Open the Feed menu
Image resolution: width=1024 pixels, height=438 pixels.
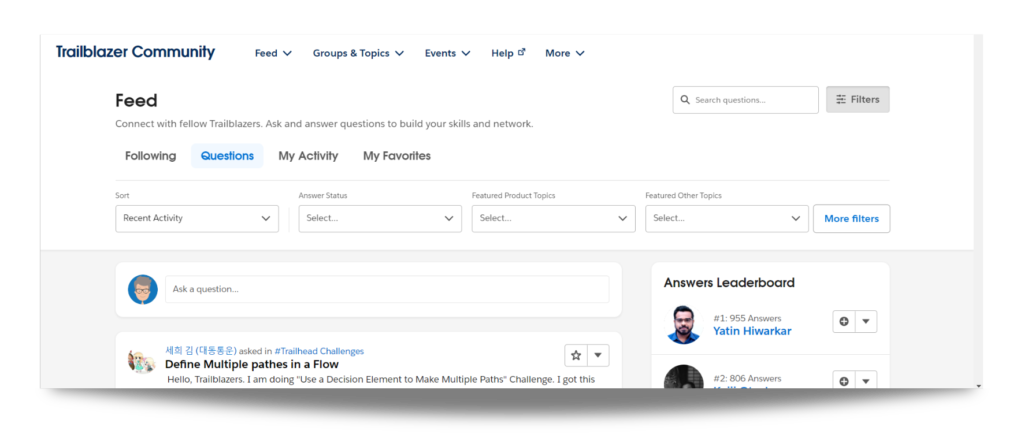coord(273,54)
